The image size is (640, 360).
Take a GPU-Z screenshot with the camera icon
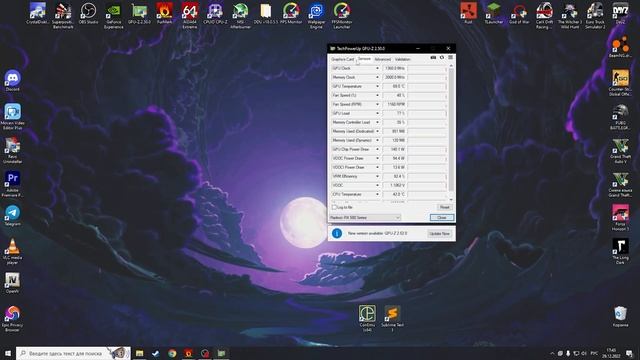pos(433,58)
